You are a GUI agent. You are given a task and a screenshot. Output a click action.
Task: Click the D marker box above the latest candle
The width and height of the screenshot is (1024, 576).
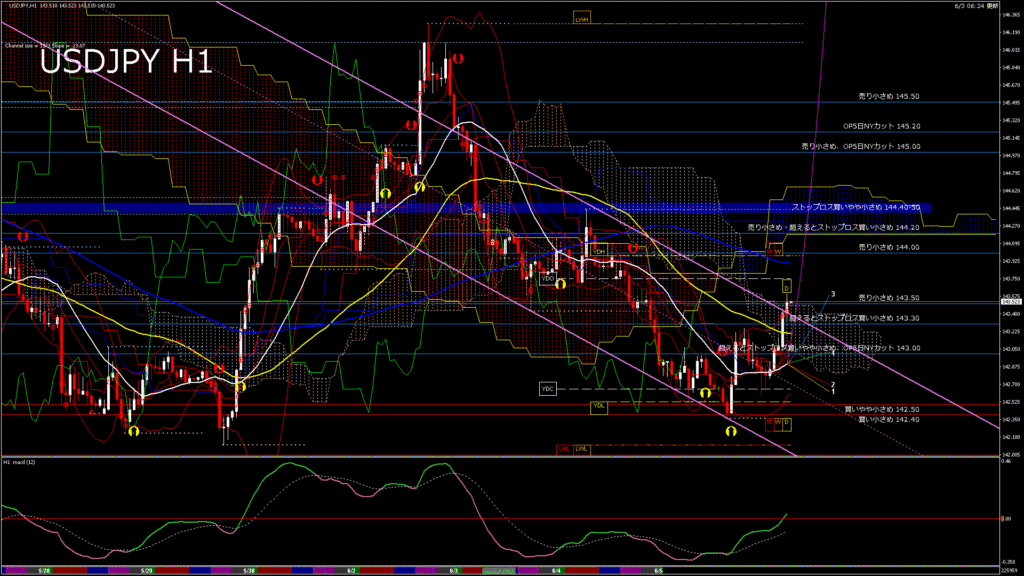[x=787, y=287]
